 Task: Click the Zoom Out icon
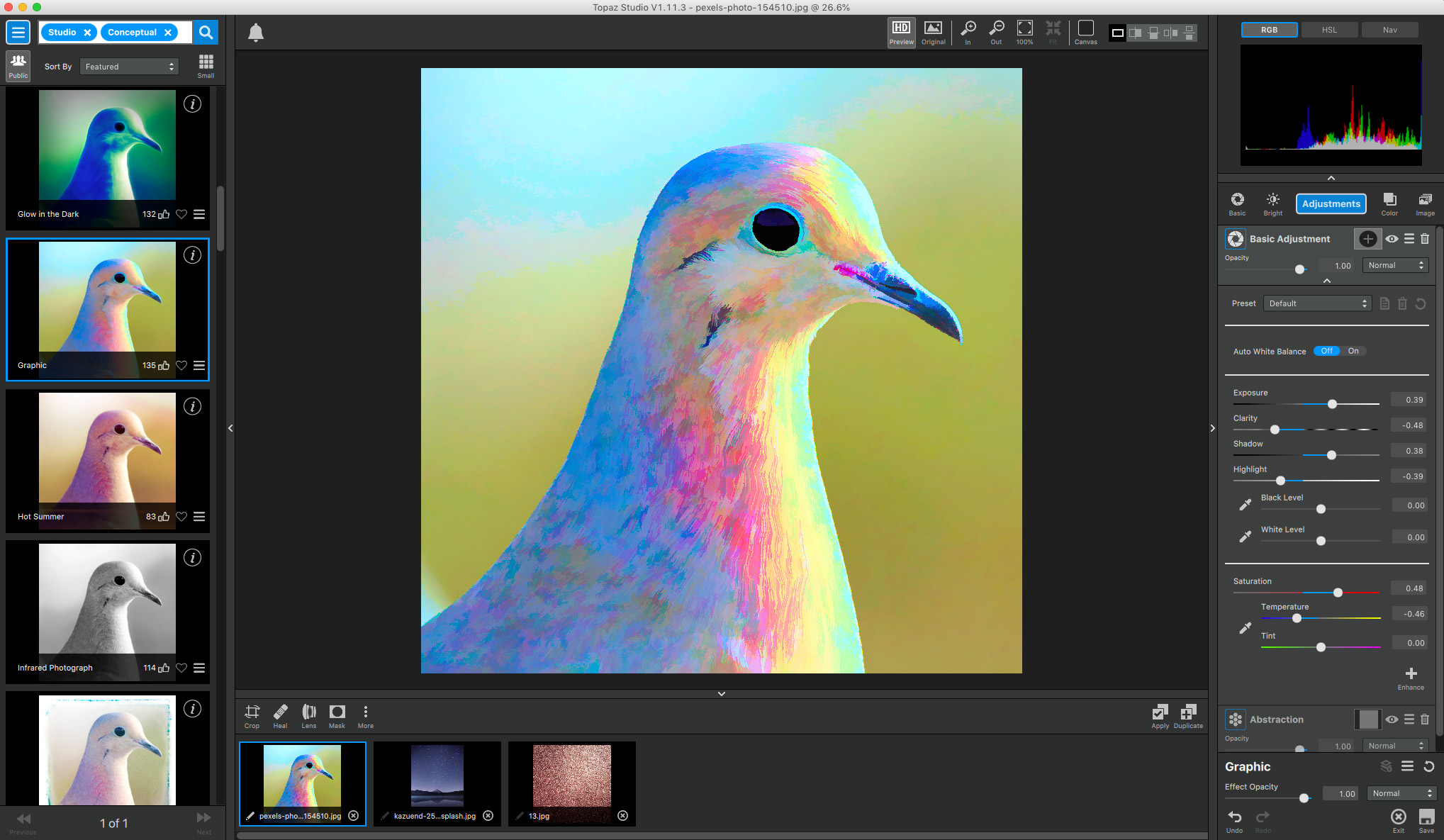(x=995, y=32)
